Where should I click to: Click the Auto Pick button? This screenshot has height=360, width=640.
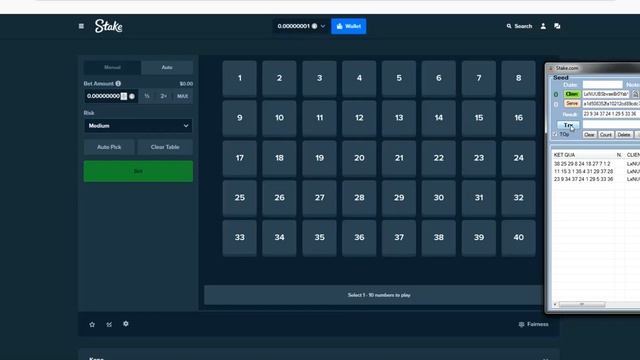pyautogui.click(x=109, y=147)
